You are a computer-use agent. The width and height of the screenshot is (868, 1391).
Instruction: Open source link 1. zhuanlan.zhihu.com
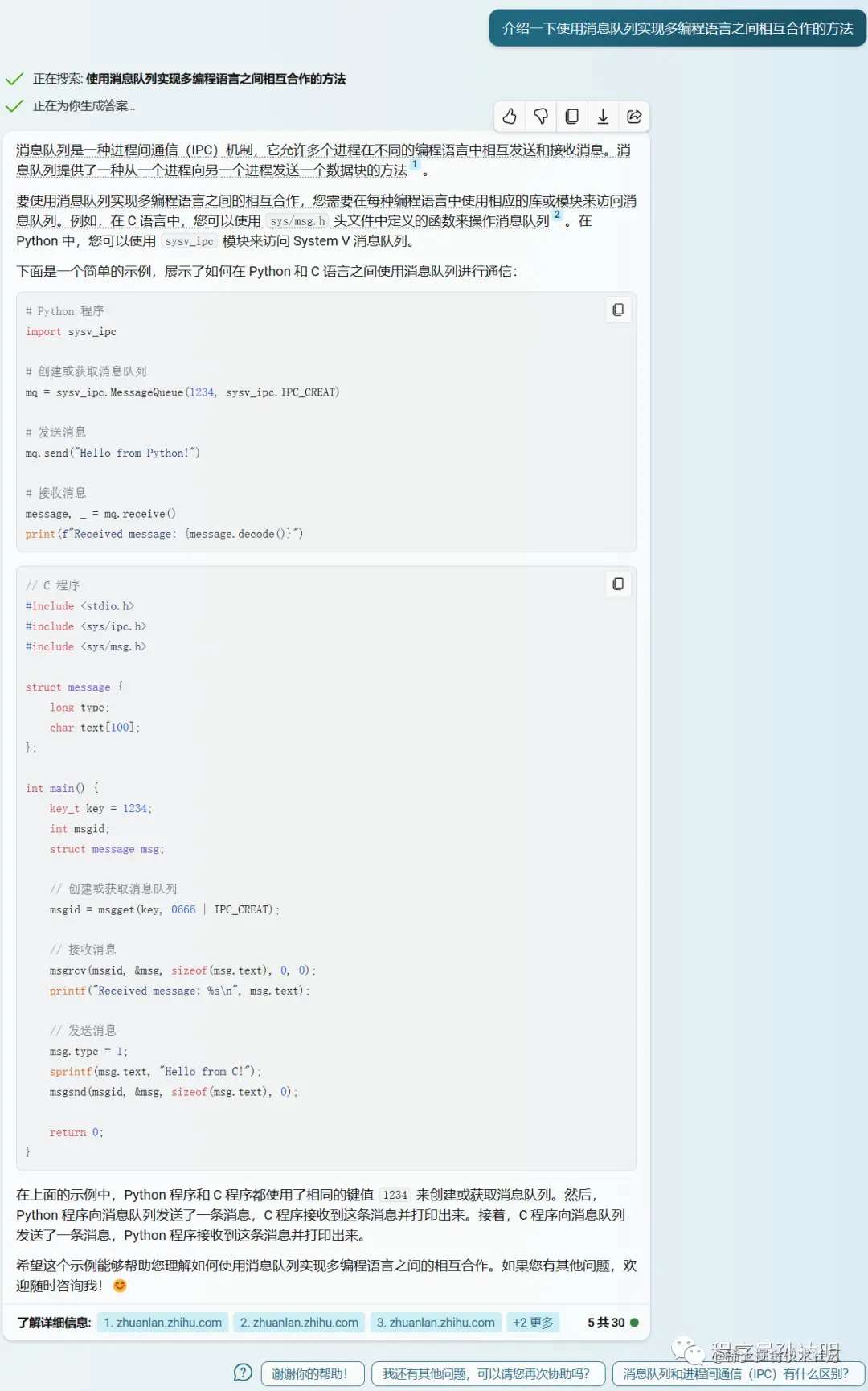coord(162,1323)
